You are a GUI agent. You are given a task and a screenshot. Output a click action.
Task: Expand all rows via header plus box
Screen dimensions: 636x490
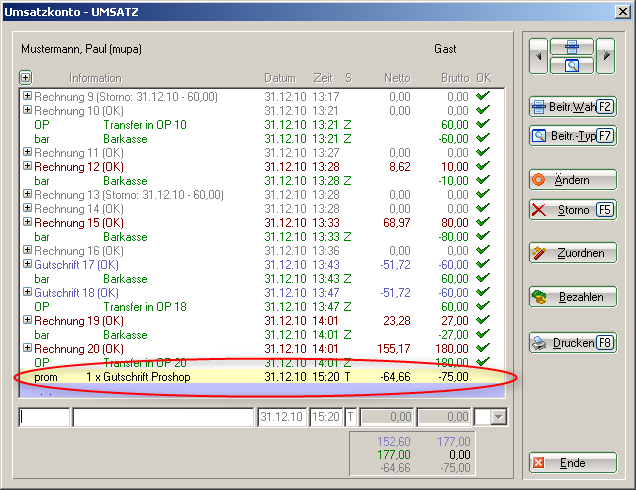click(x=26, y=77)
